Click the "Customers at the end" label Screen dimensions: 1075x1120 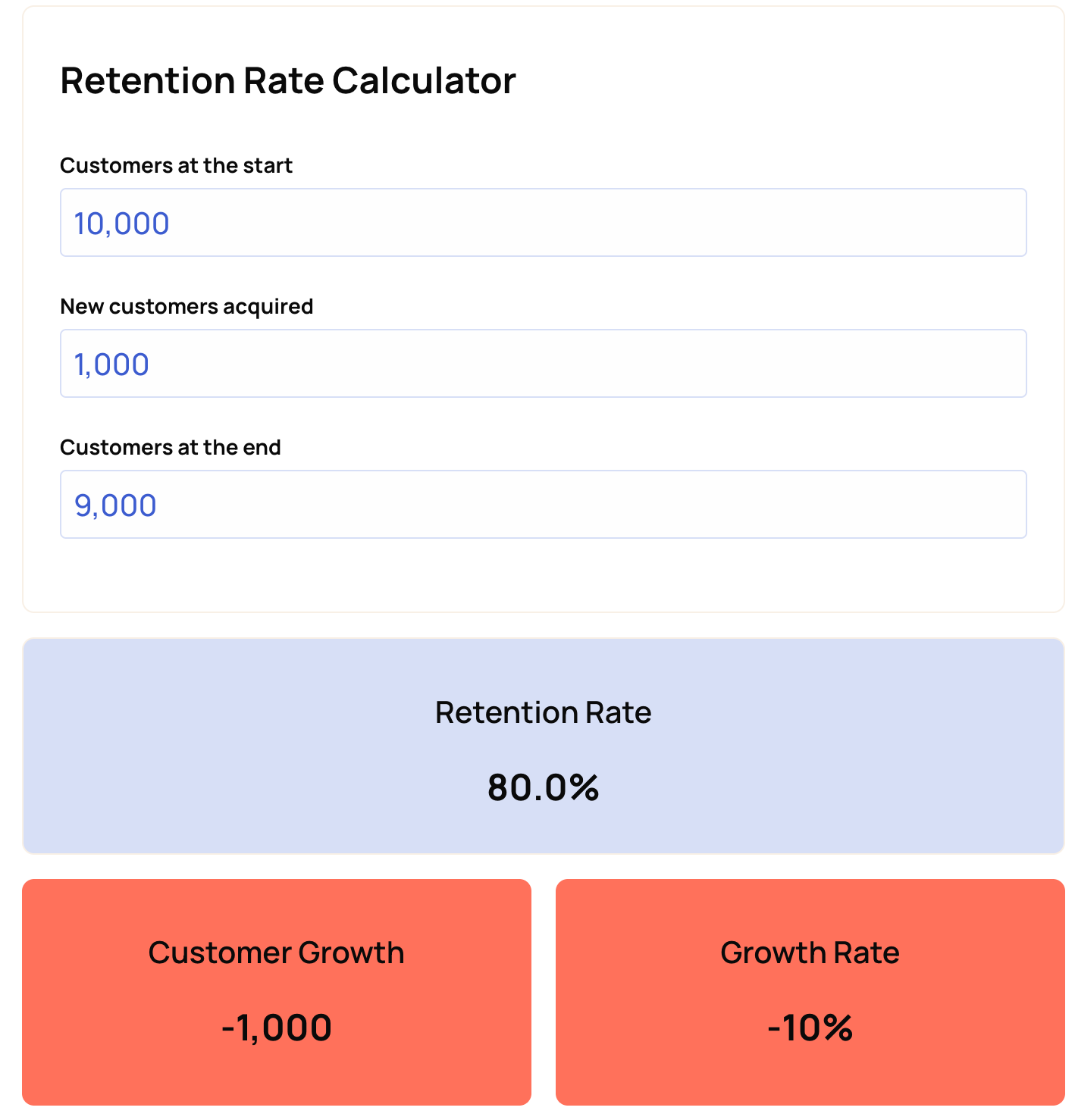171,447
